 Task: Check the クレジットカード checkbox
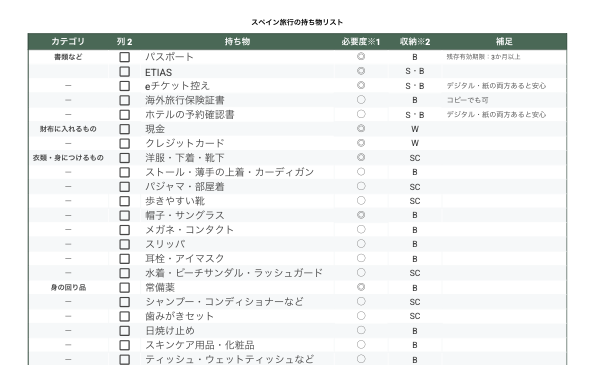[x=124, y=143]
